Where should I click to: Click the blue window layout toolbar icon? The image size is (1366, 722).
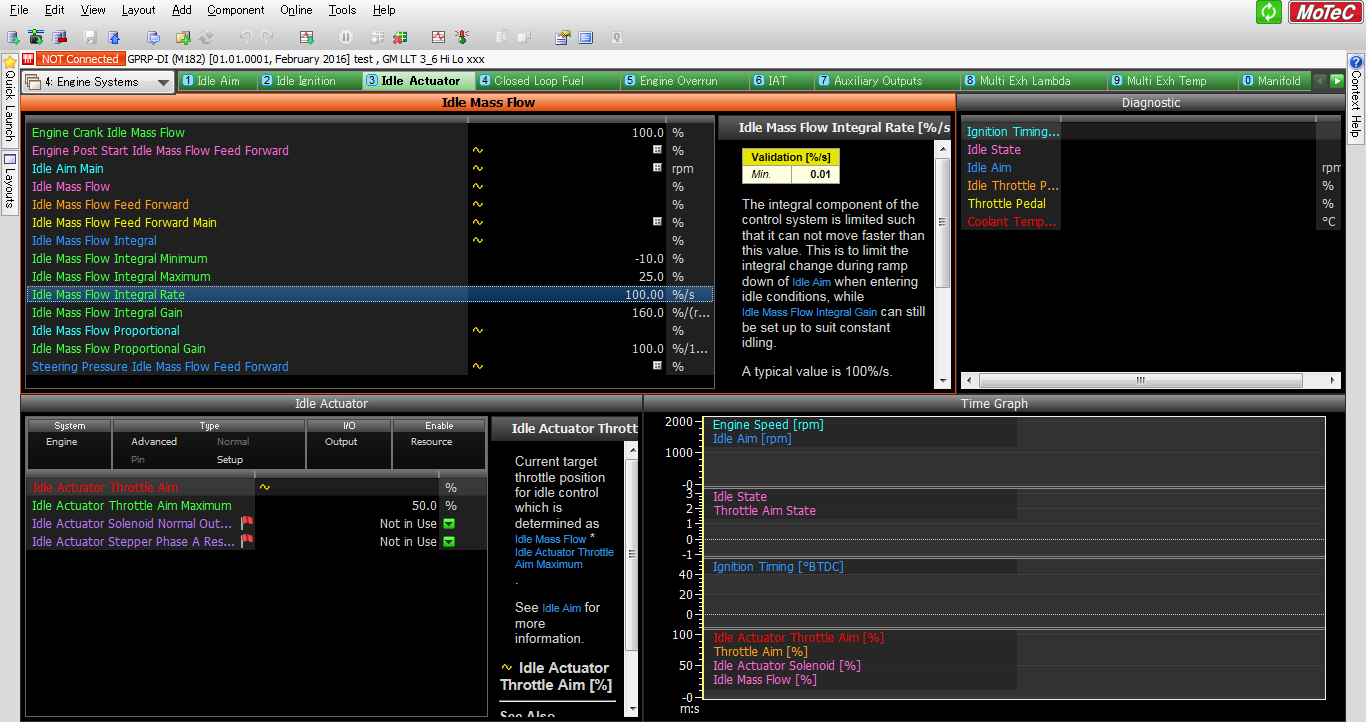tap(586, 37)
